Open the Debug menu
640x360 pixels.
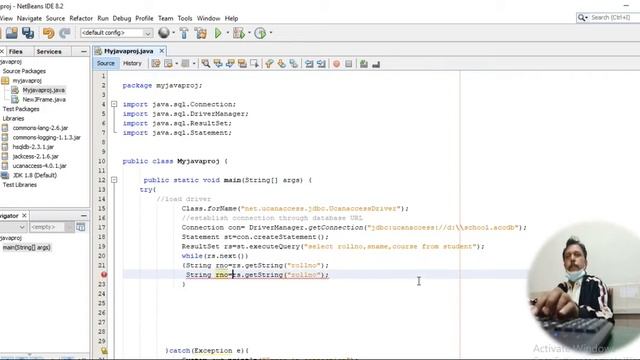coord(122,18)
